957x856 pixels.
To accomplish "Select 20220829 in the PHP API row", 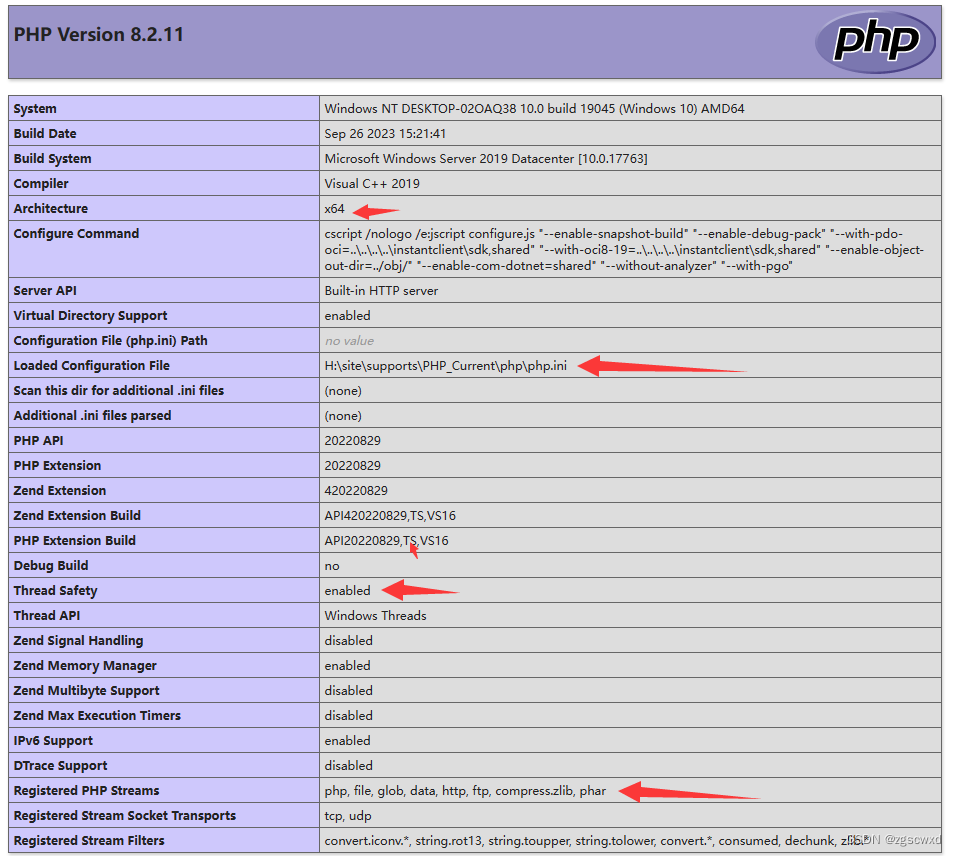I will (x=352, y=441).
